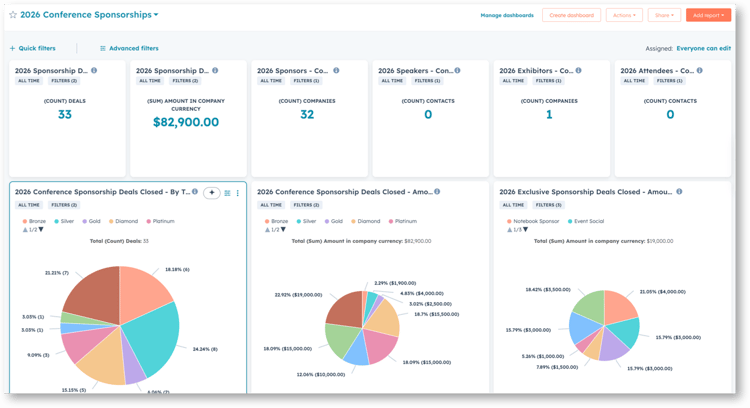Toggle Bronze legend in first pie chart
The image size is (750, 408).
(36, 221)
